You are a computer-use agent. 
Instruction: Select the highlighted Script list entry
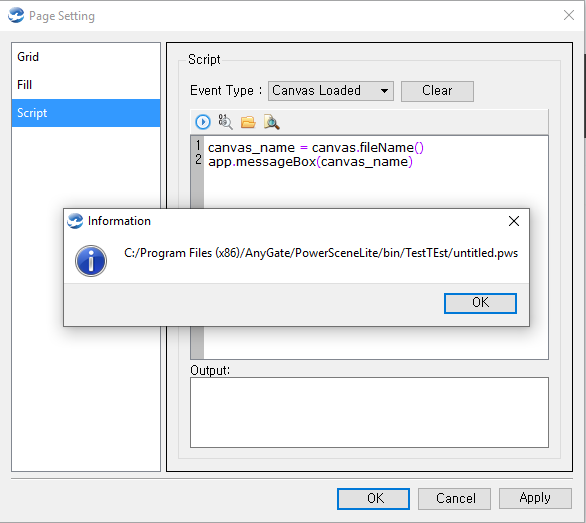click(86, 113)
